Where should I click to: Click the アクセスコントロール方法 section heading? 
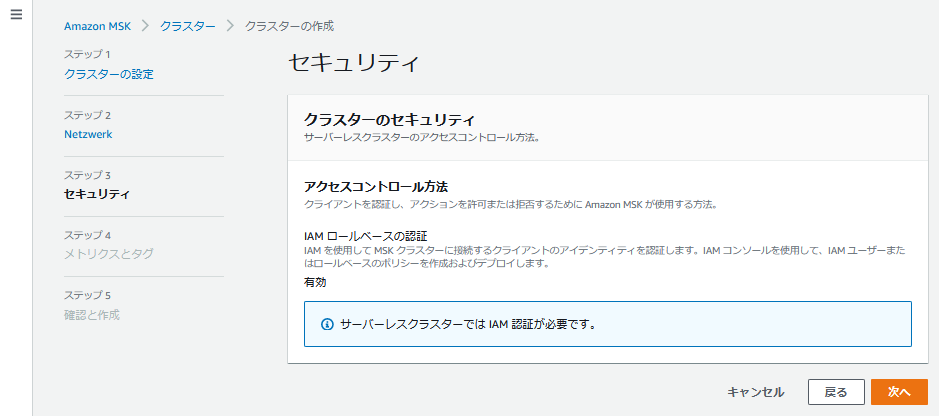point(376,186)
